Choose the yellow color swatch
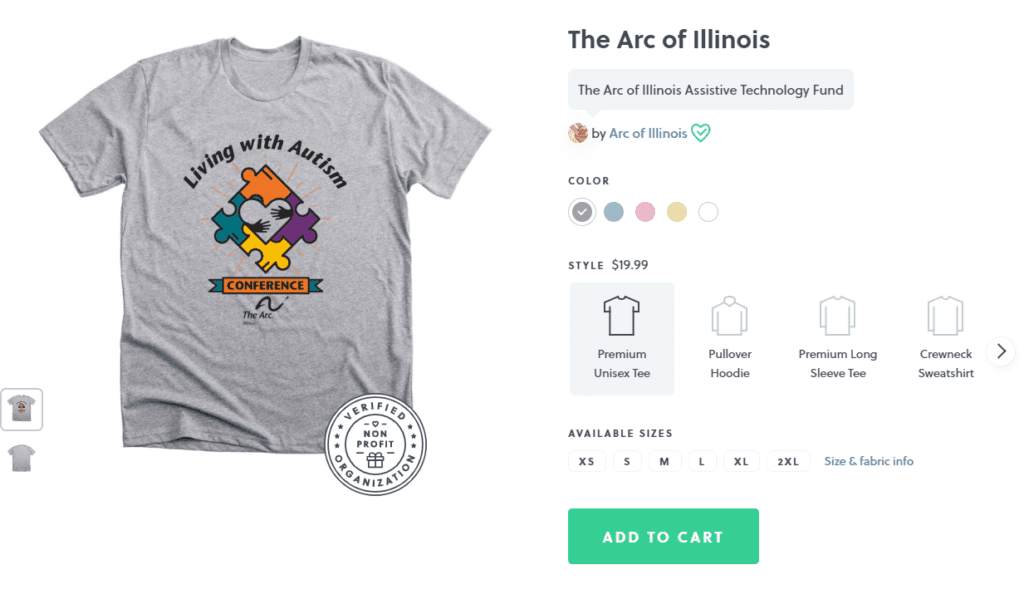This screenshot has height=599, width=1024. pos(677,212)
